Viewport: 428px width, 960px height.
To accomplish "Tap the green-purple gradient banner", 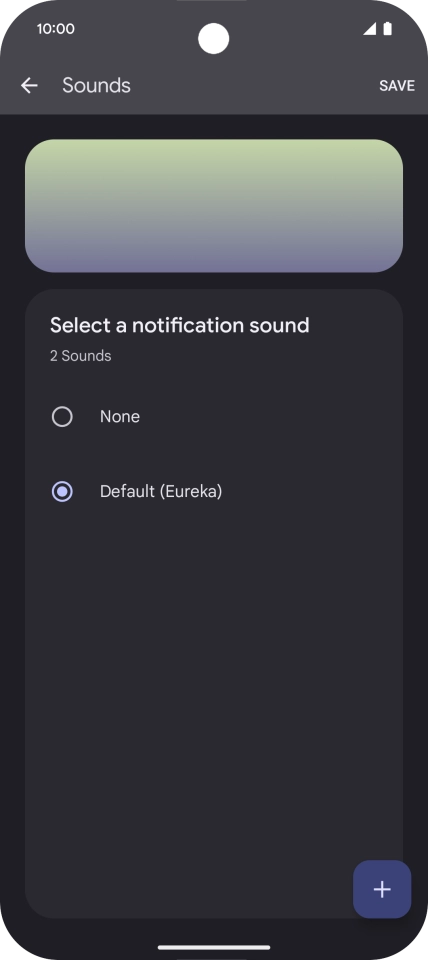I will tap(214, 206).
